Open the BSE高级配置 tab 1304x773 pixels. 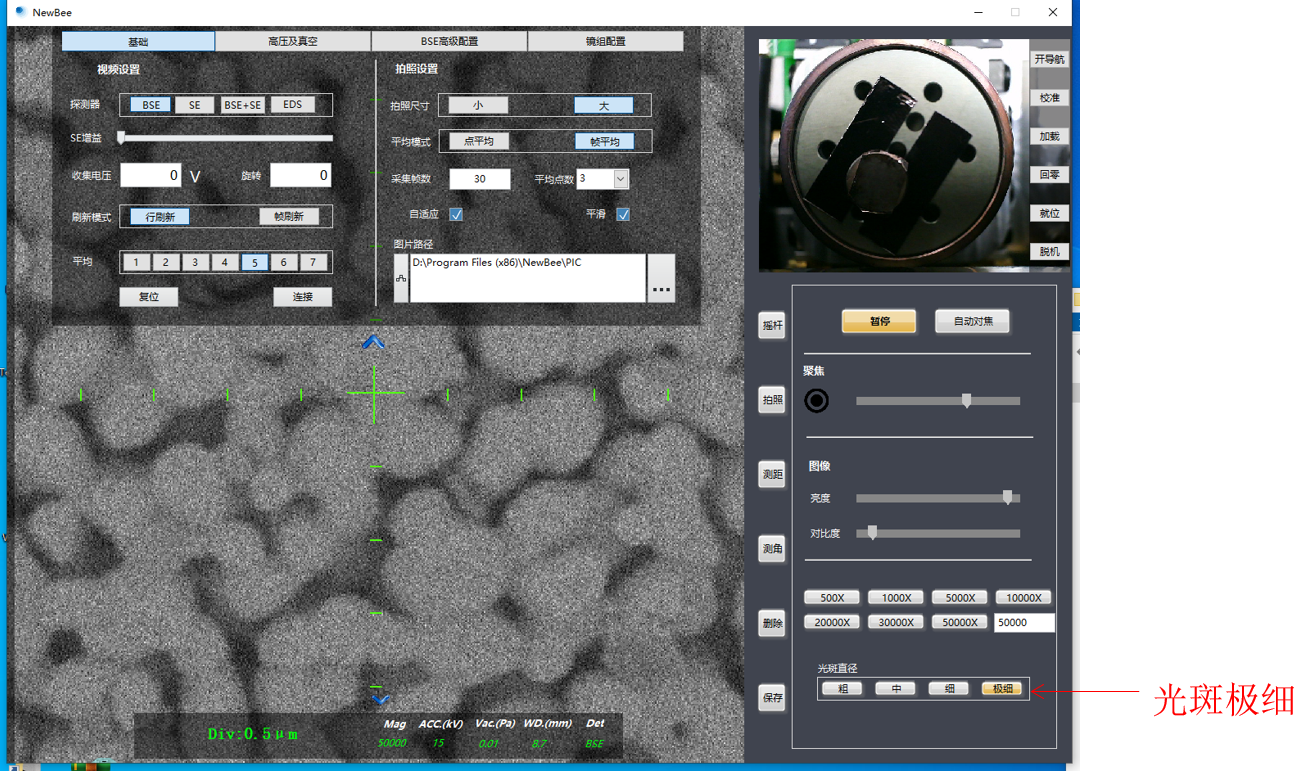click(x=449, y=42)
